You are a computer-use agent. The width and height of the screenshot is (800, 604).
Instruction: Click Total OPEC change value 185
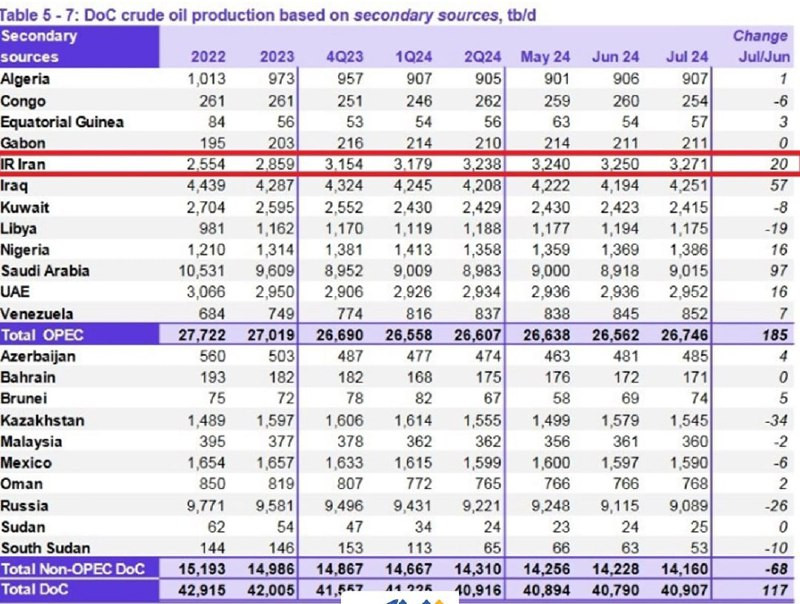(775, 335)
